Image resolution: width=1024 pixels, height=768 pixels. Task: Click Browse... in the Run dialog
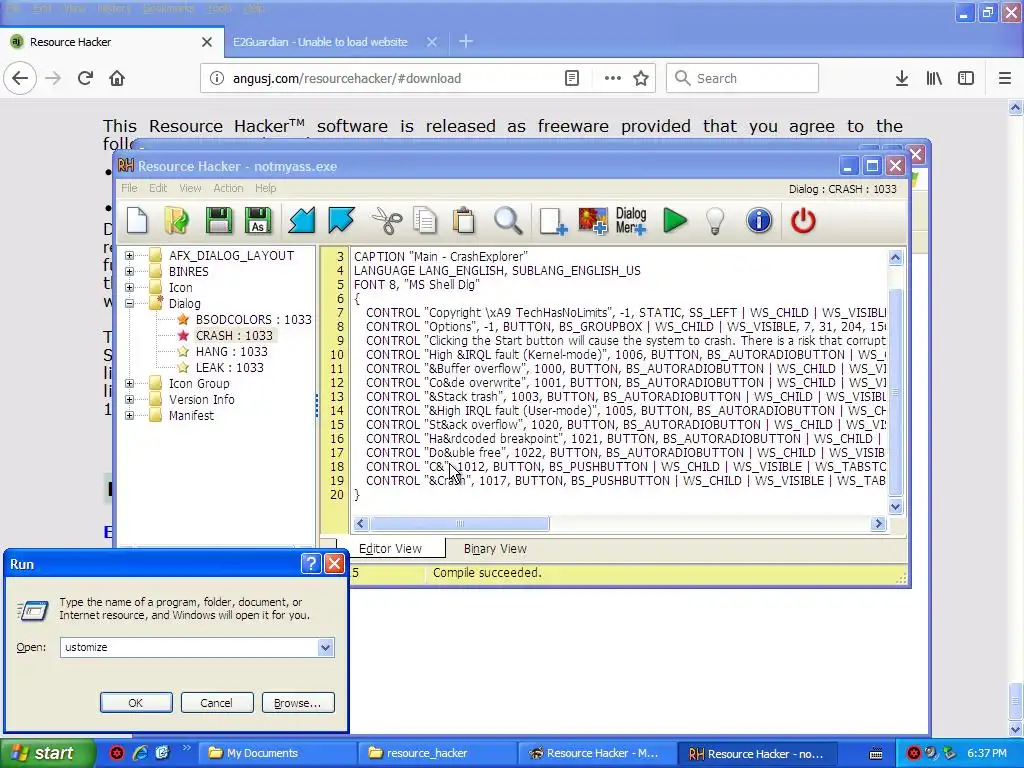[297, 703]
